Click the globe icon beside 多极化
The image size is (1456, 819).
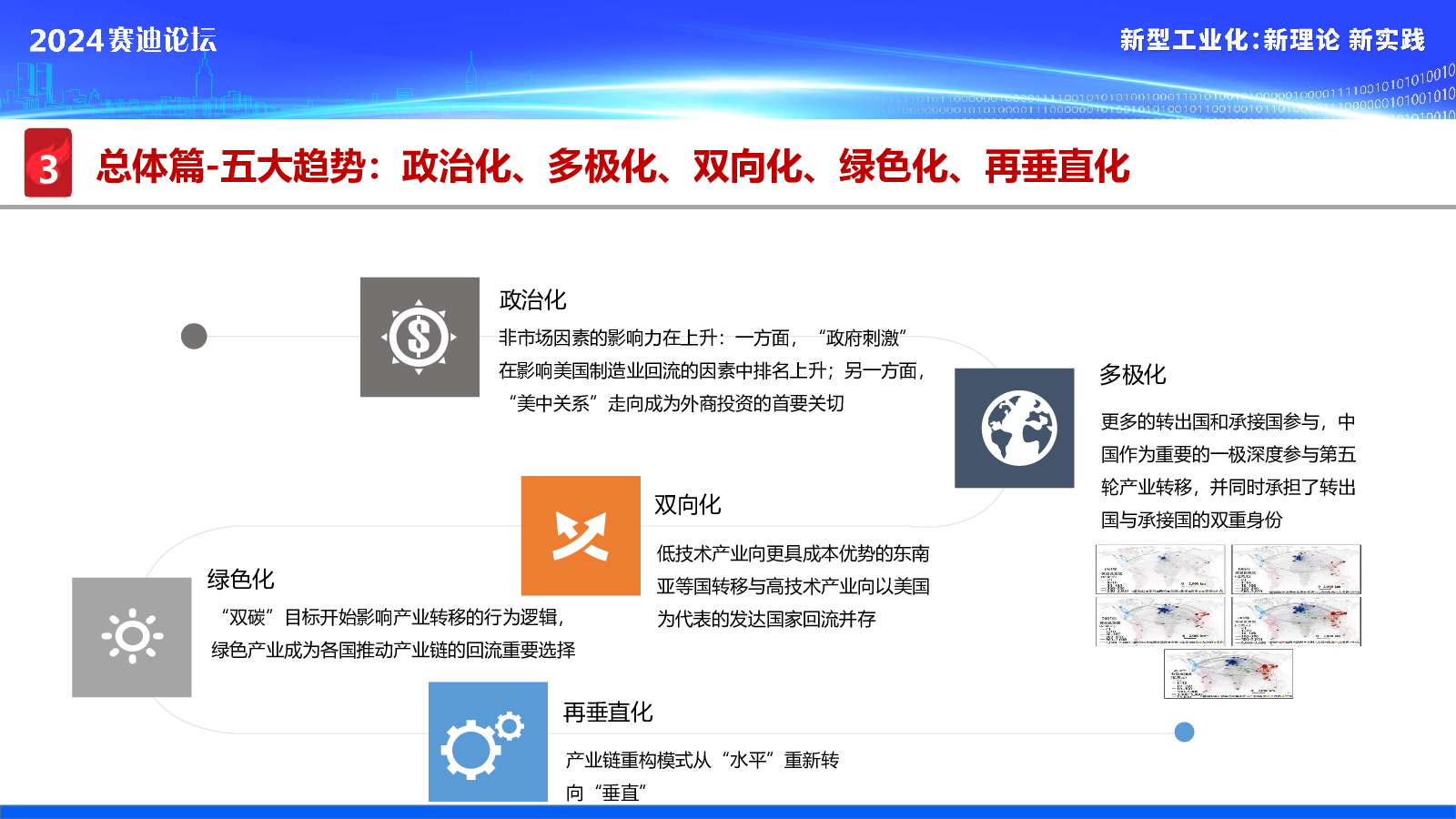tap(1014, 428)
